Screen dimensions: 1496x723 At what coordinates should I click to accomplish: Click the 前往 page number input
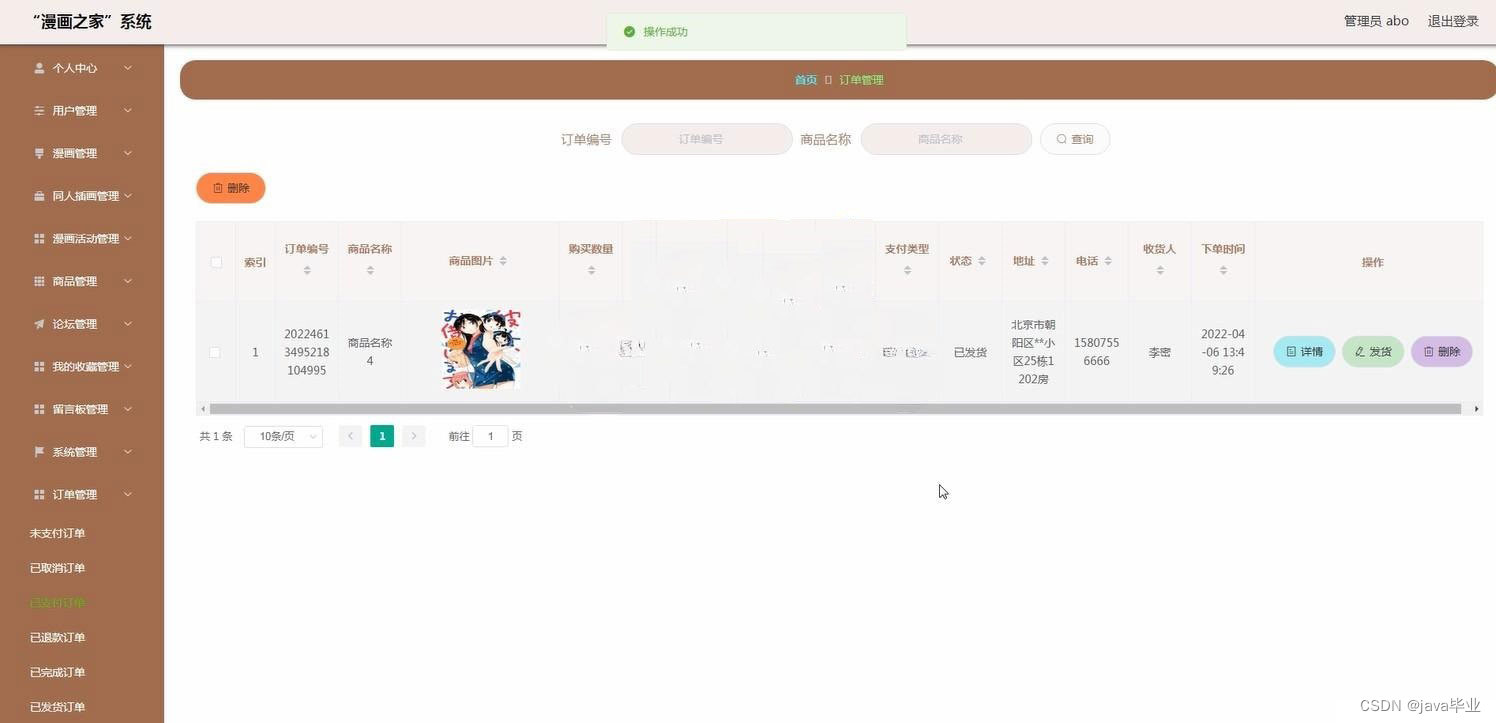click(x=490, y=436)
